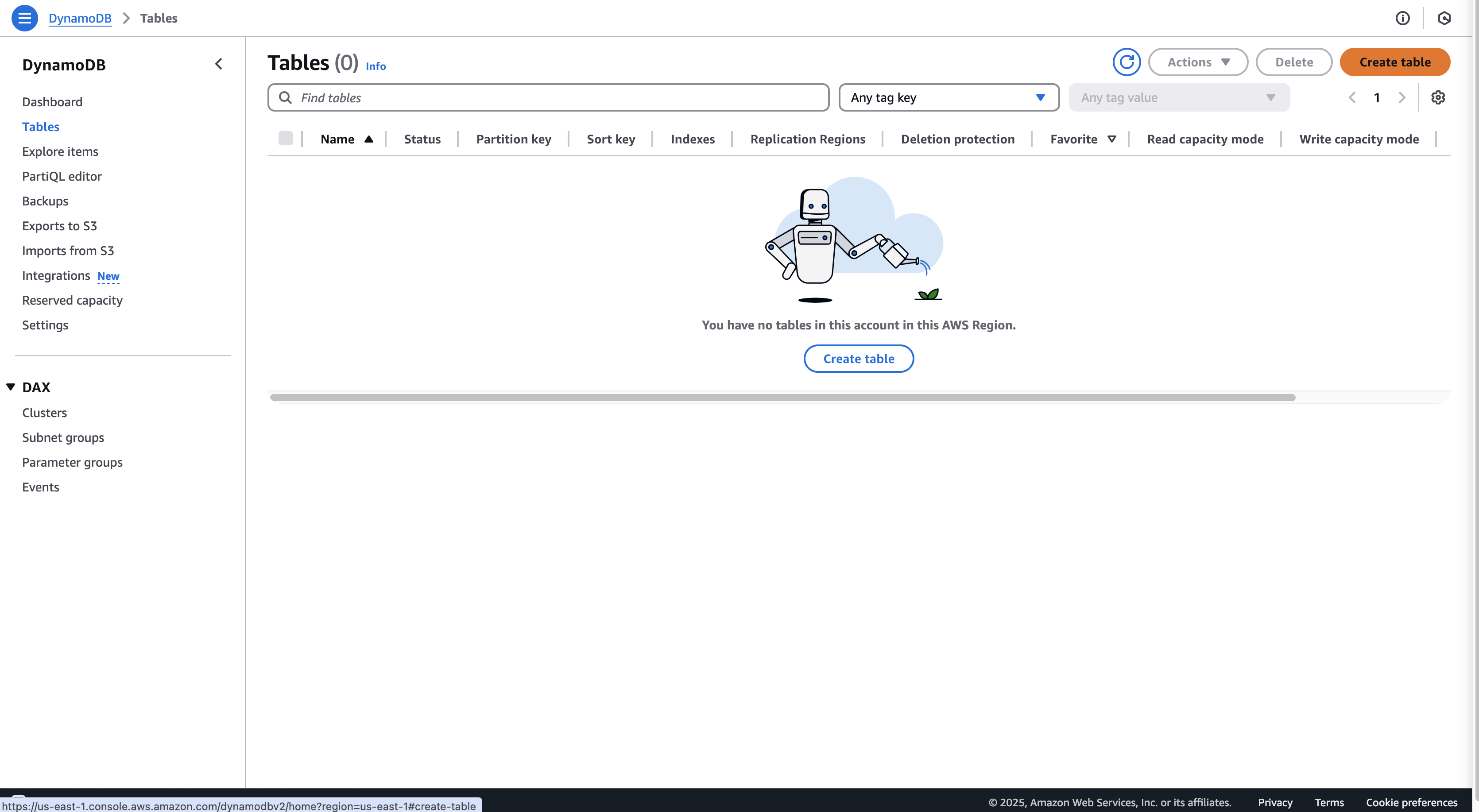Open PartiQL editor
Image resolution: width=1479 pixels, height=812 pixels.
click(x=62, y=176)
